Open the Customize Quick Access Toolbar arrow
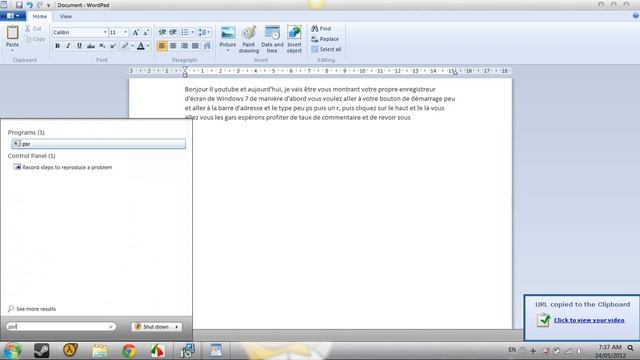The width and height of the screenshot is (640, 360). (49, 5)
